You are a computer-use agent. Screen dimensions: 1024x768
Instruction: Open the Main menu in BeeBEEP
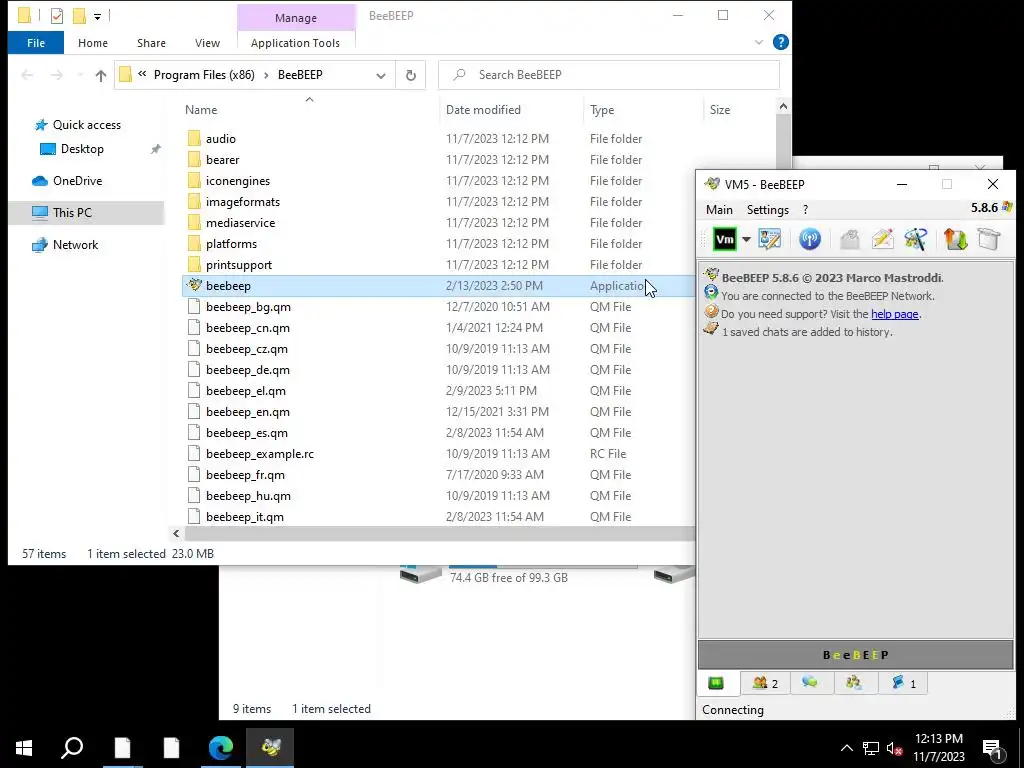[x=719, y=210]
